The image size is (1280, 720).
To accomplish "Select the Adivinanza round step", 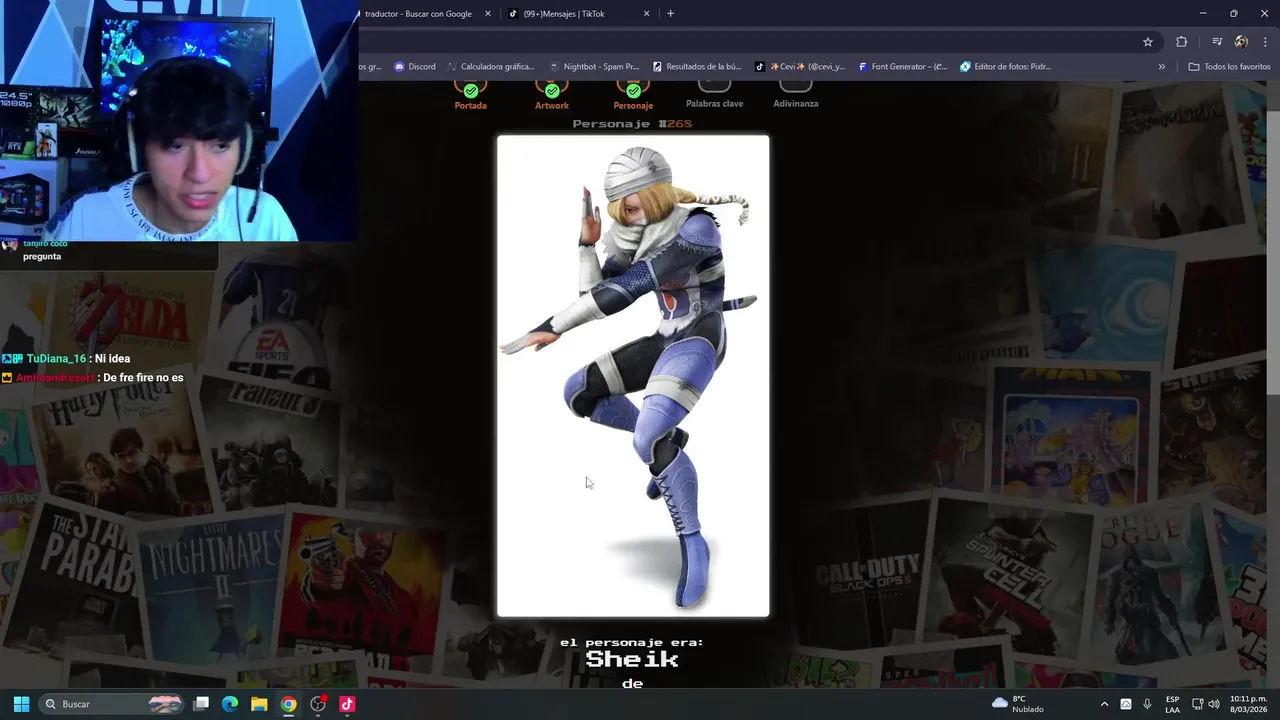I will 796,94.
